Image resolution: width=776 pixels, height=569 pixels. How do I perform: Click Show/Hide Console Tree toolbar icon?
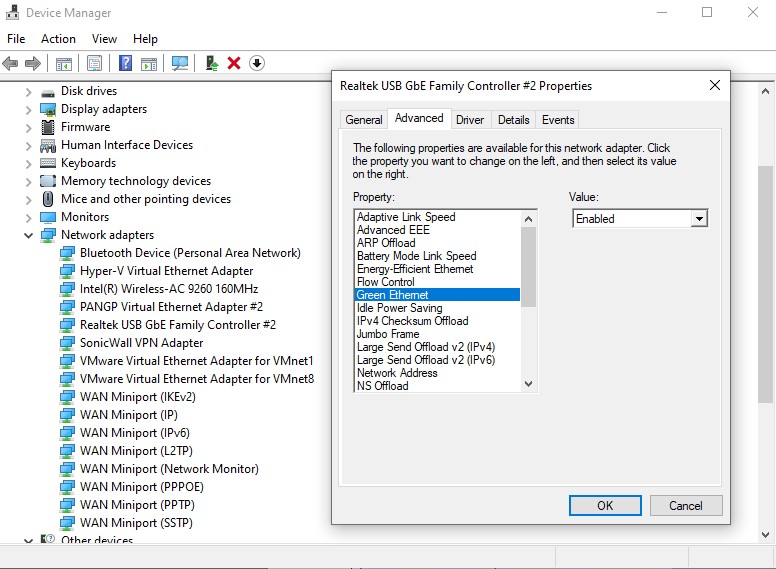click(x=63, y=63)
